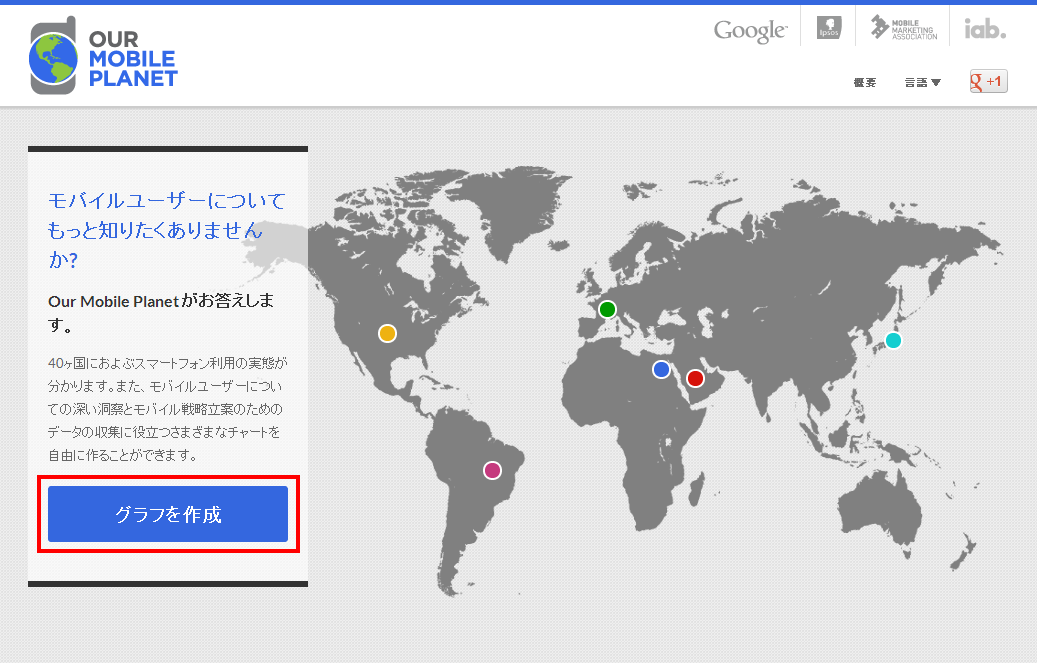Click the arrow next to 言語
The image size is (1037, 663).
click(x=936, y=83)
